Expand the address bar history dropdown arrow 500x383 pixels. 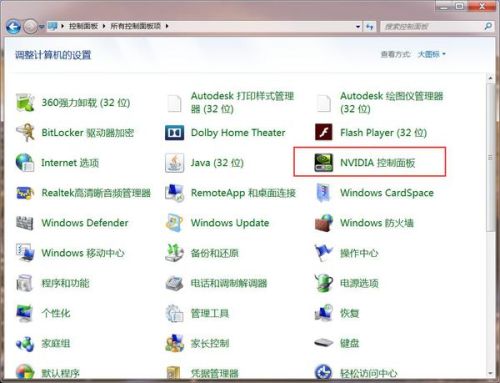click(x=358, y=26)
